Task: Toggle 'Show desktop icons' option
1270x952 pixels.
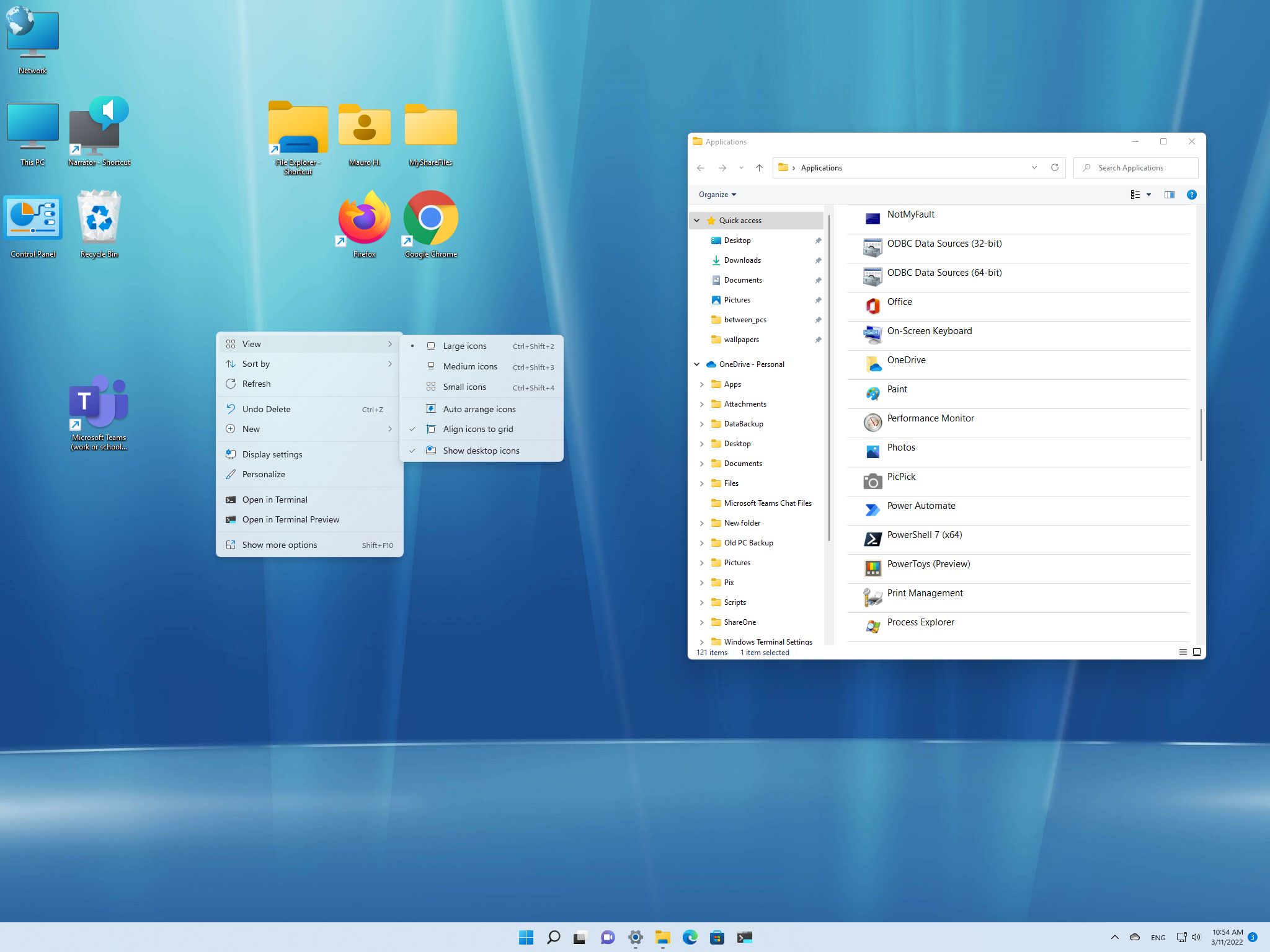Action: point(482,450)
